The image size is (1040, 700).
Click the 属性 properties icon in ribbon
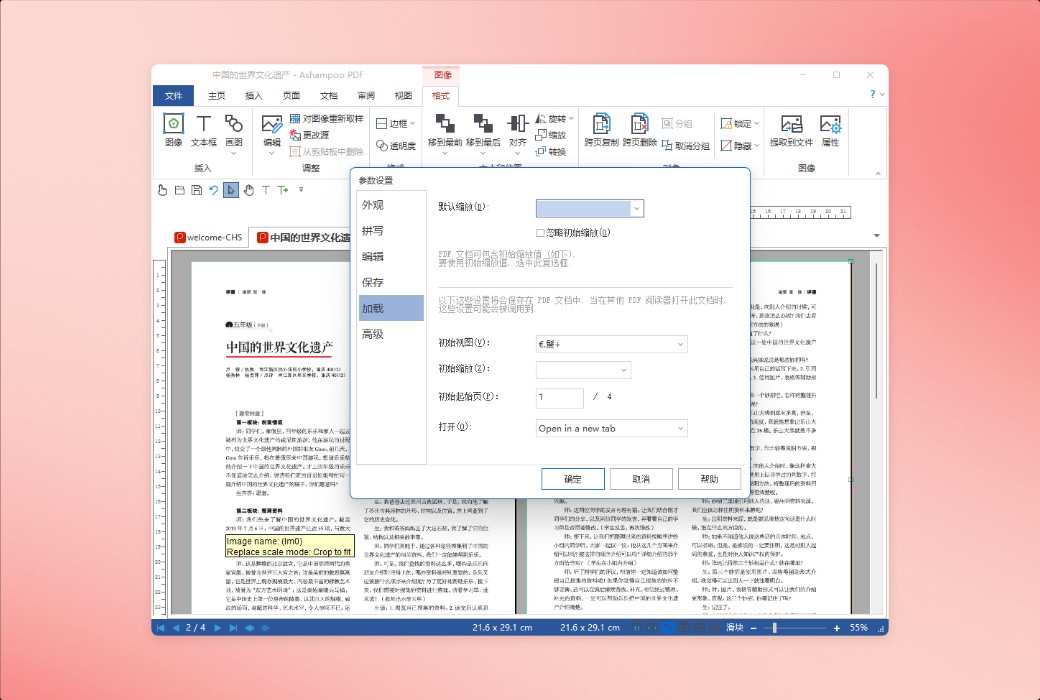click(831, 130)
